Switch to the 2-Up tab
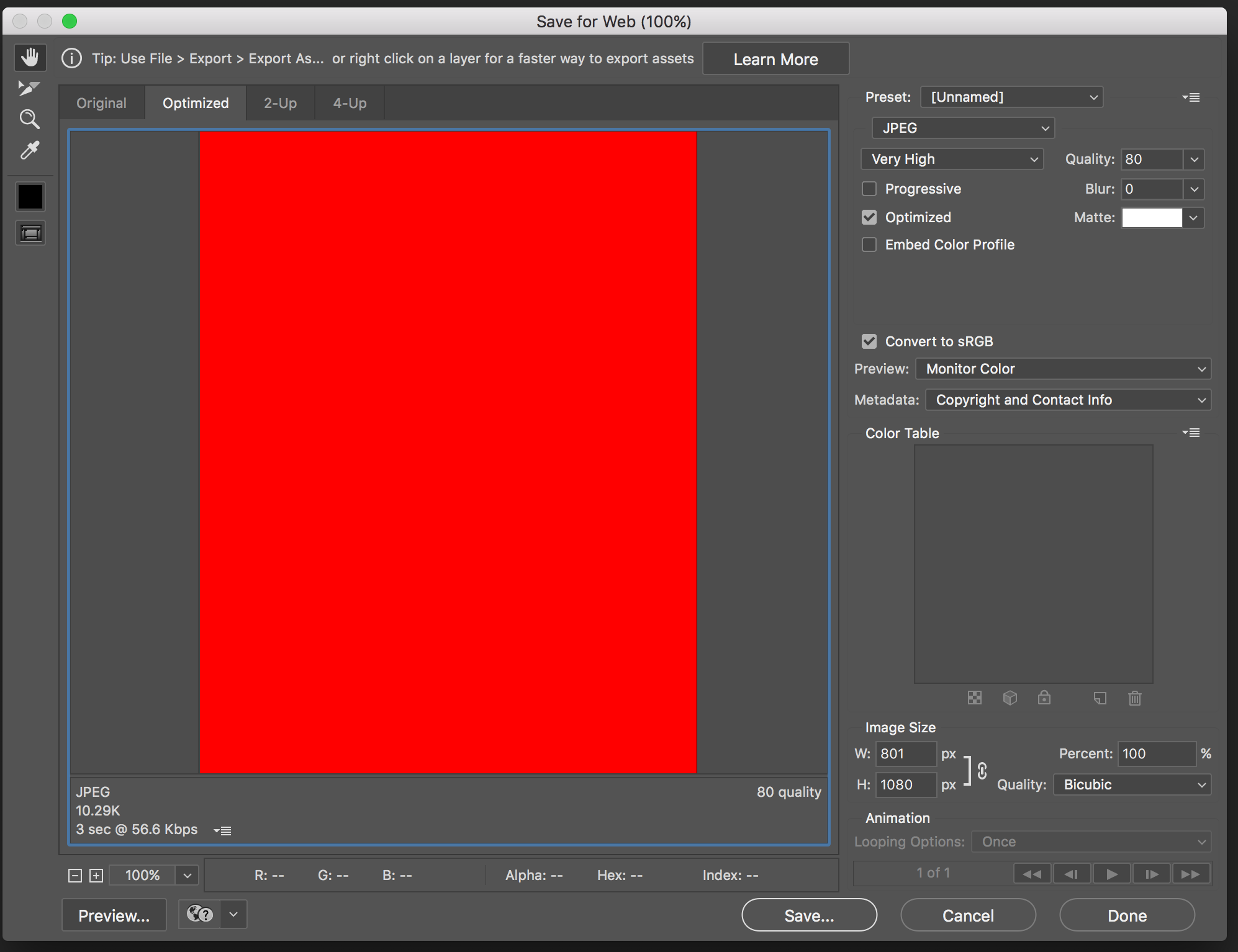 click(x=281, y=103)
